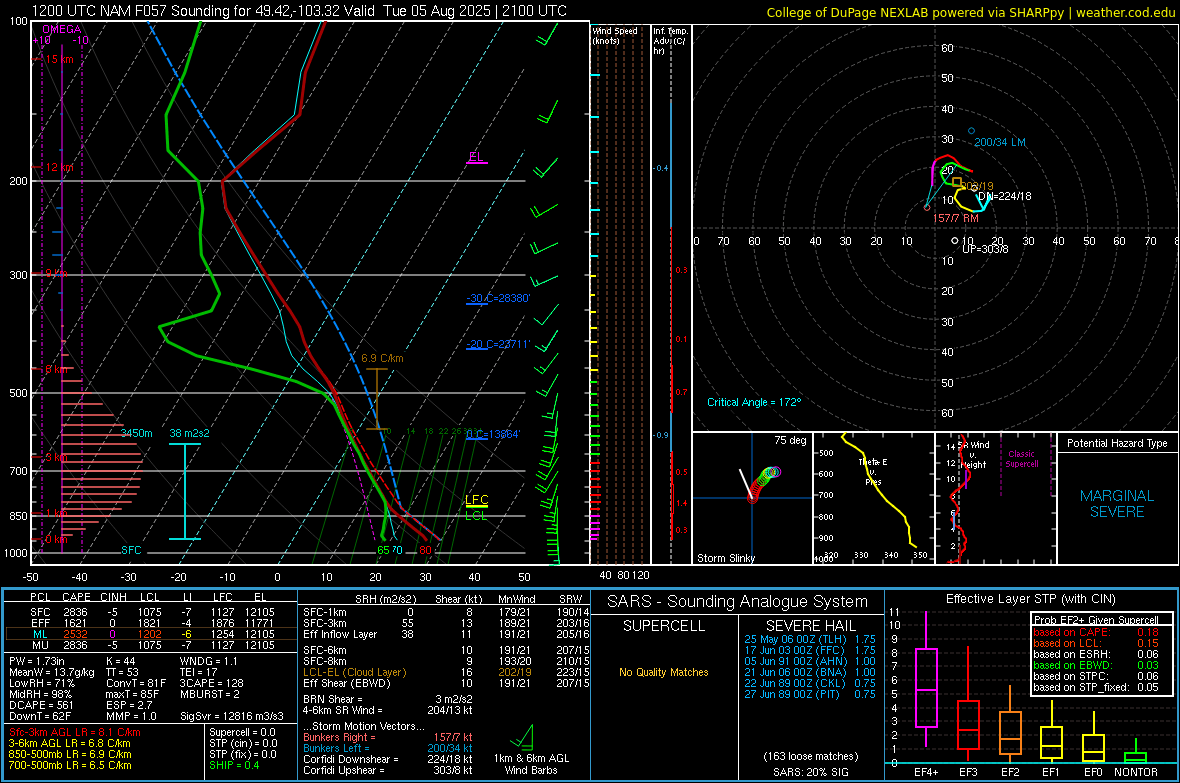
Task: Click the 'Classic Supercell' magenta label
Action: [1022, 459]
